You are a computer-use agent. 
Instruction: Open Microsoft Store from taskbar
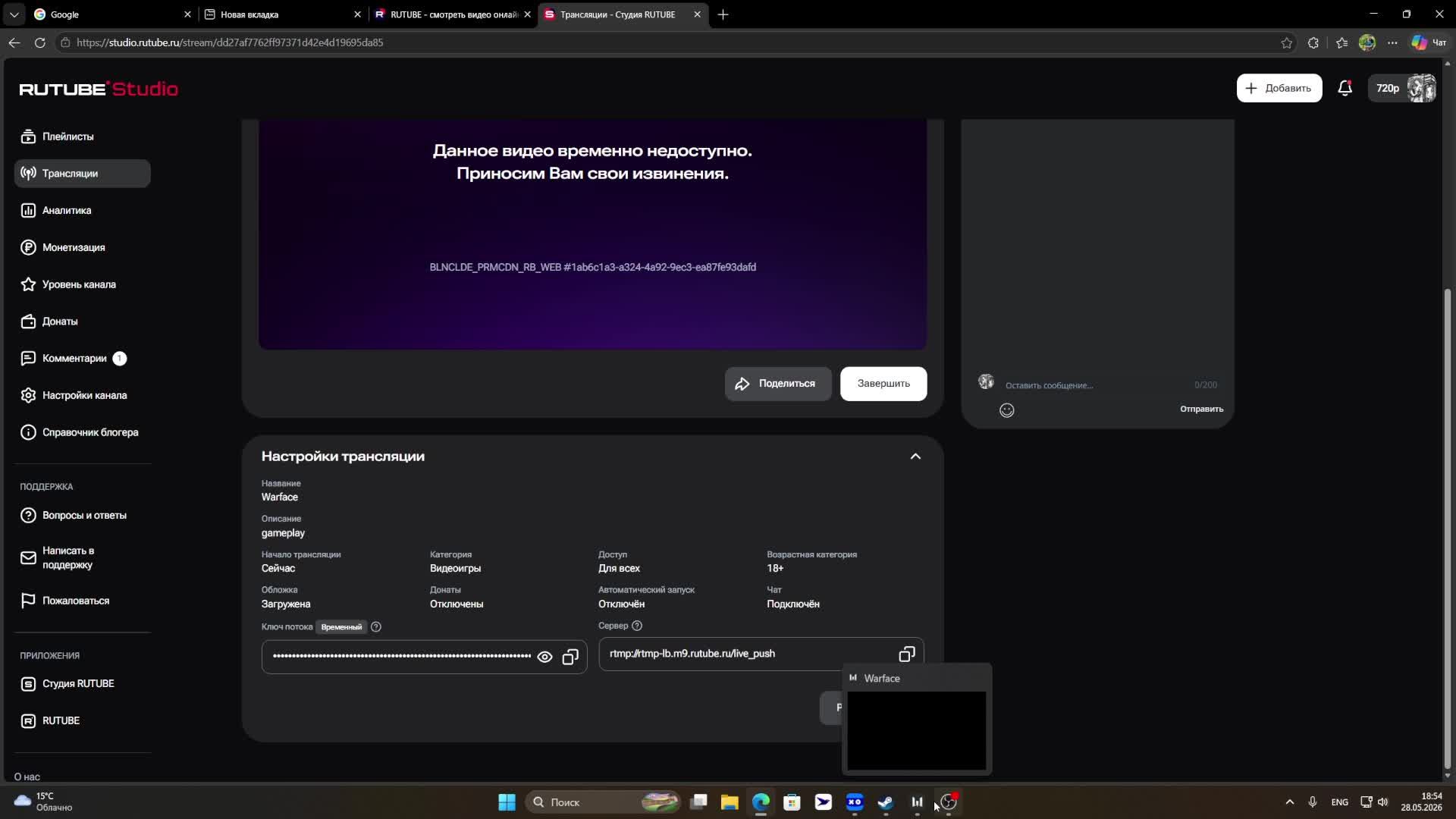point(792,802)
